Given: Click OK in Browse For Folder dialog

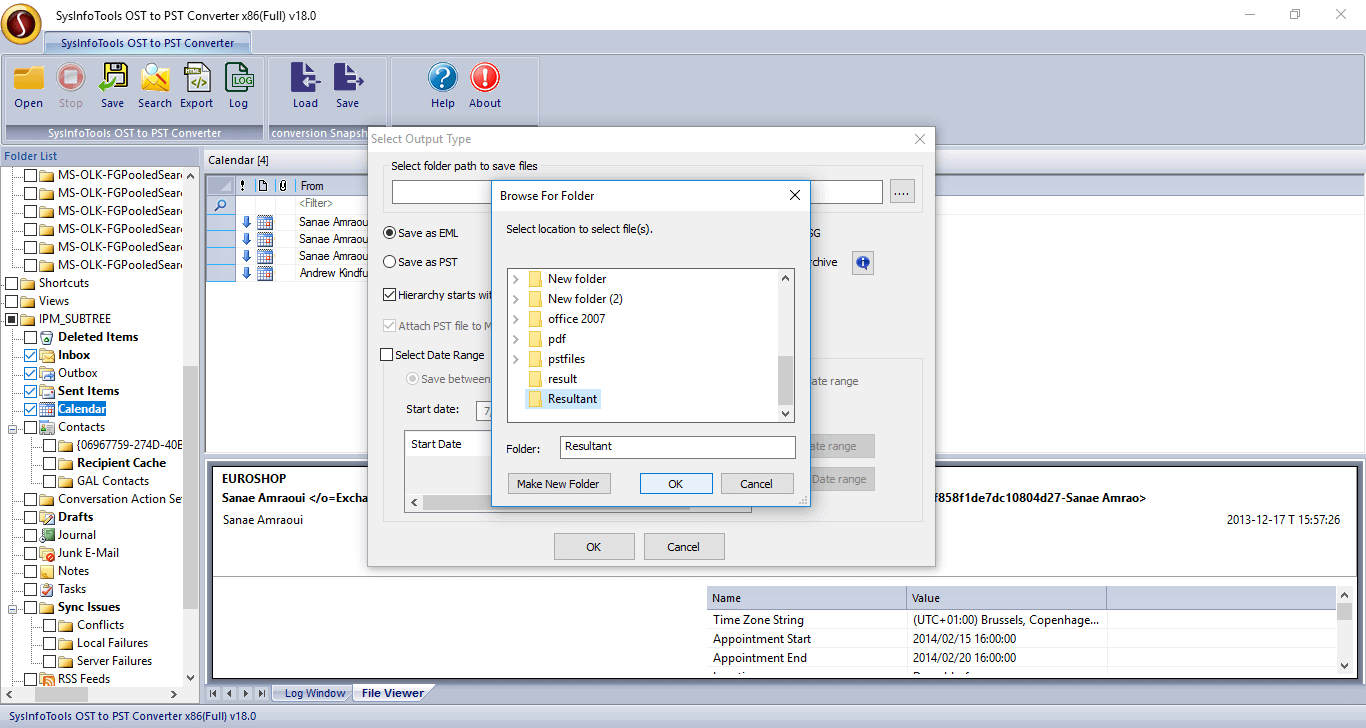Looking at the screenshot, I should 676,484.
